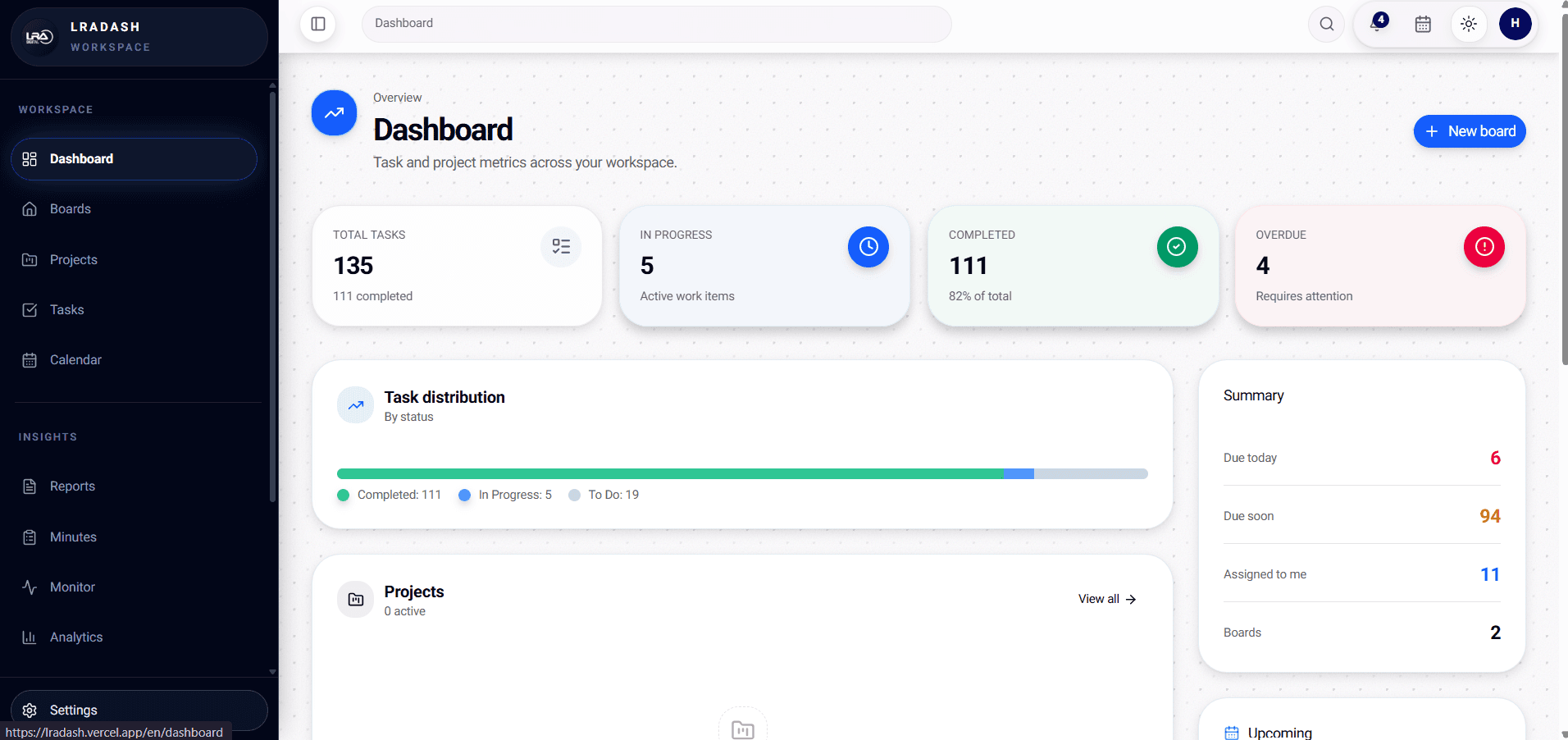The image size is (1568, 740).
Task: Click the blue trending-up icon beside Dashboard title
Action: [334, 113]
